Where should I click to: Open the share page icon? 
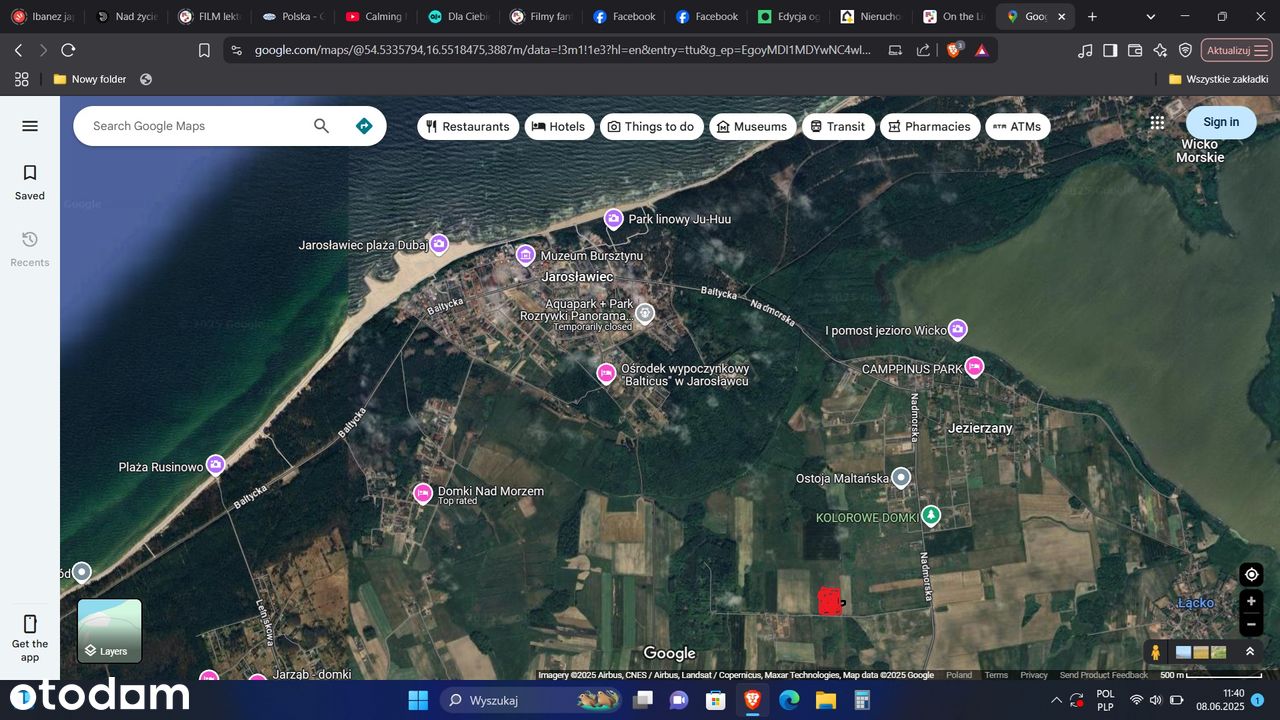pos(923,50)
